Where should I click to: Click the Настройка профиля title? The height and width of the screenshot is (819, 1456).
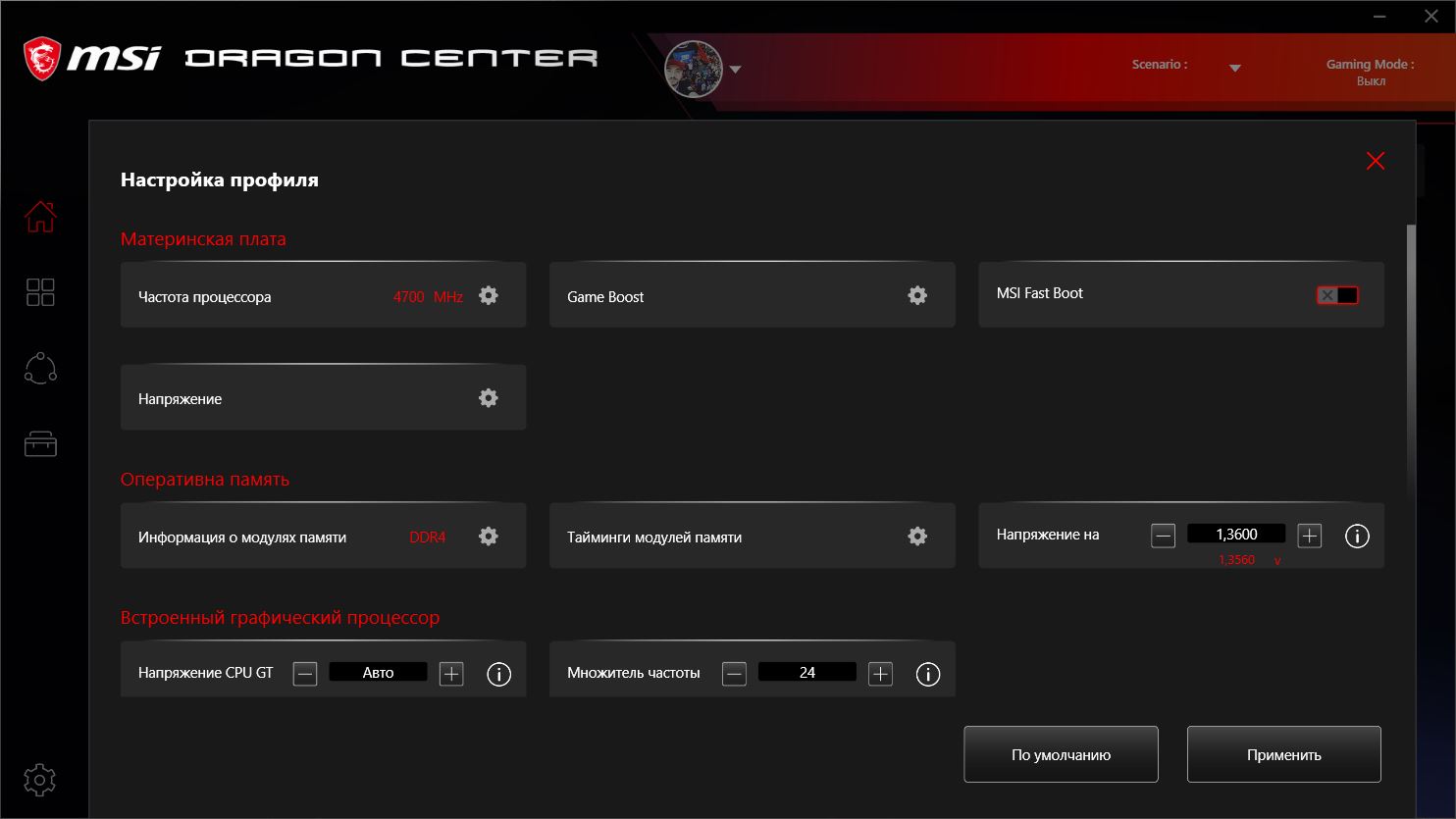[220, 179]
